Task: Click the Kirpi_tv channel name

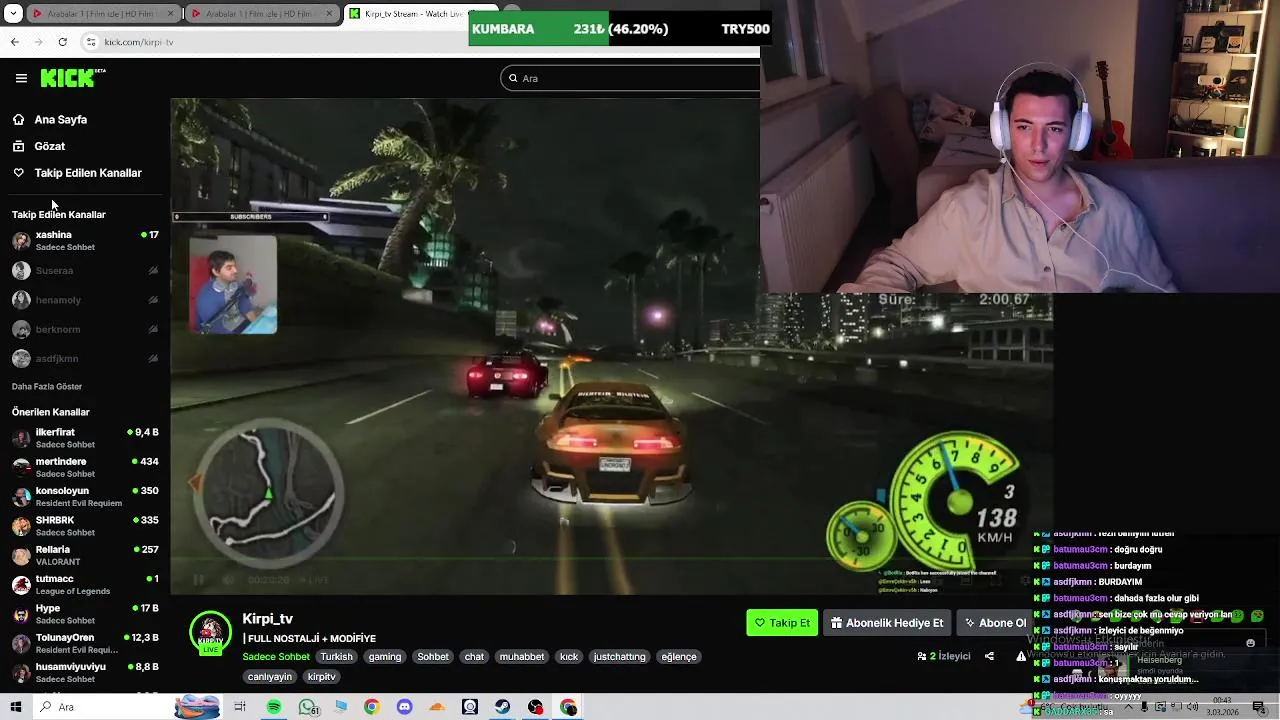Action: (267, 619)
